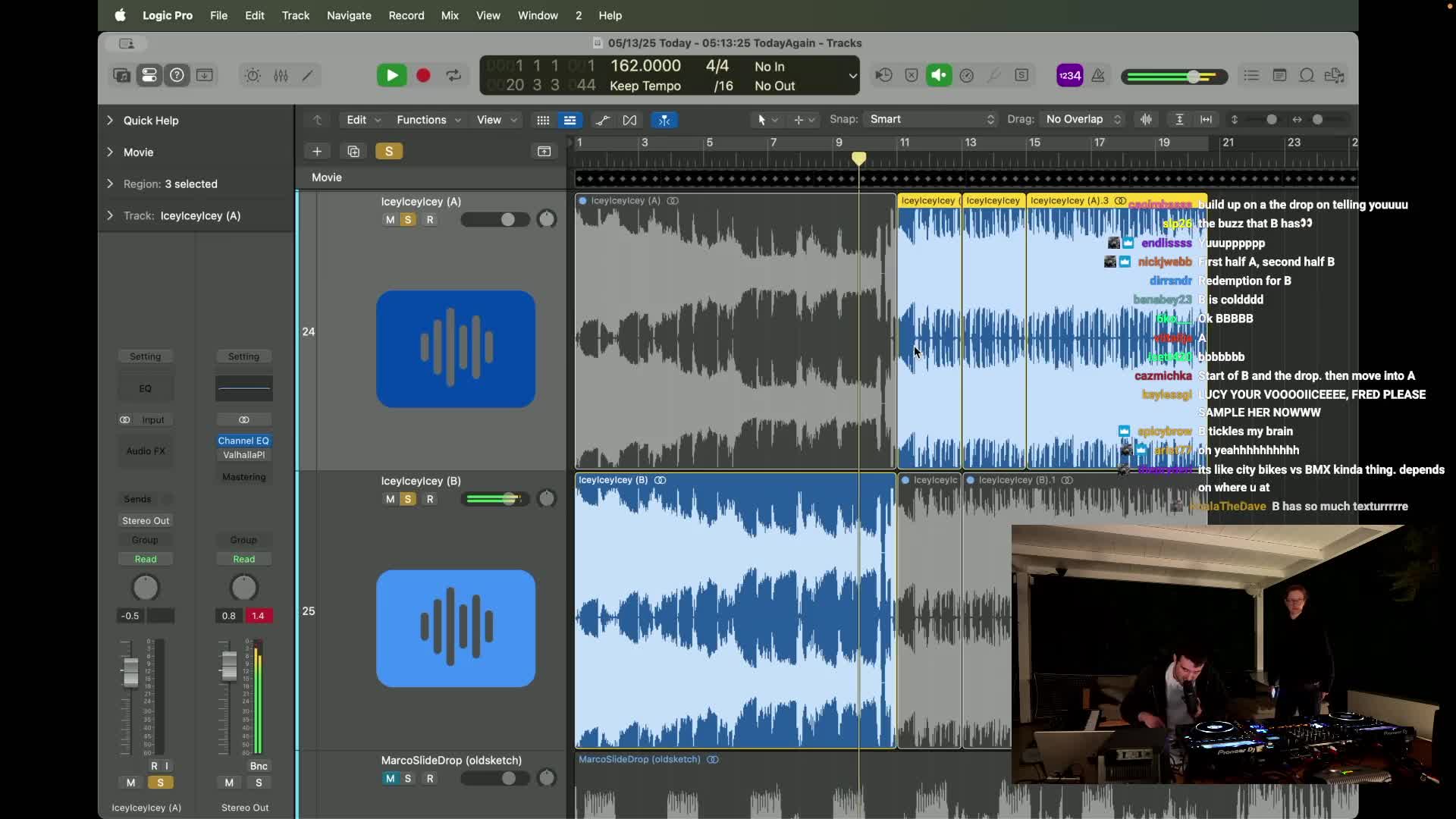
Task: Open the Apple menu
Action: pyautogui.click(x=120, y=15)
